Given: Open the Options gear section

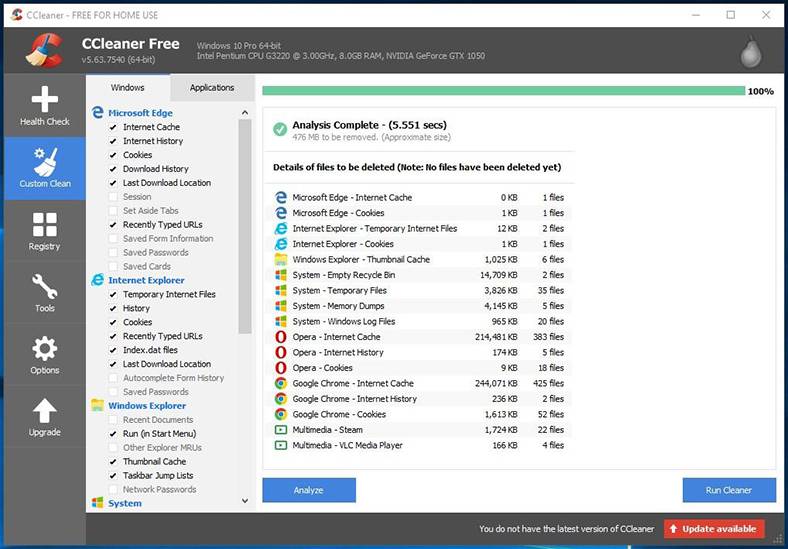Looking at the screenshot, I should (x=45, y=355).
